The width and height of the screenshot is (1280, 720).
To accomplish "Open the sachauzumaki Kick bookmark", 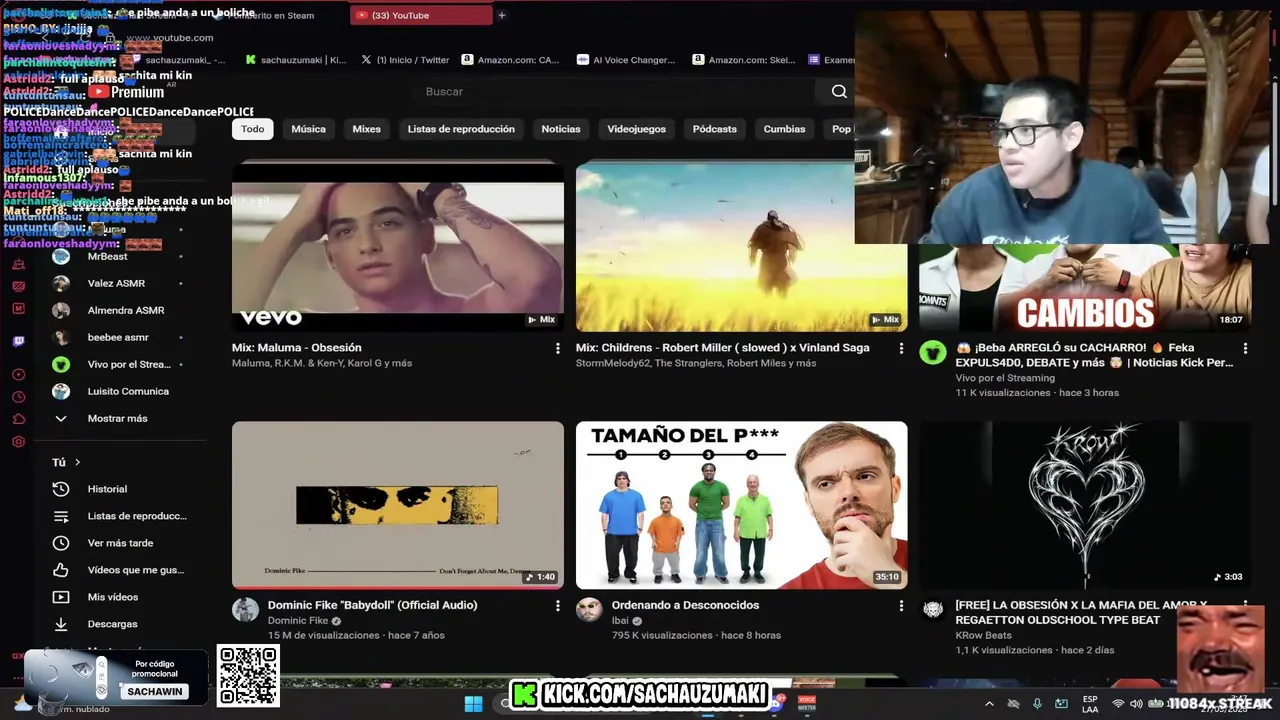I will pyautogui.click(x=296, y=60).
